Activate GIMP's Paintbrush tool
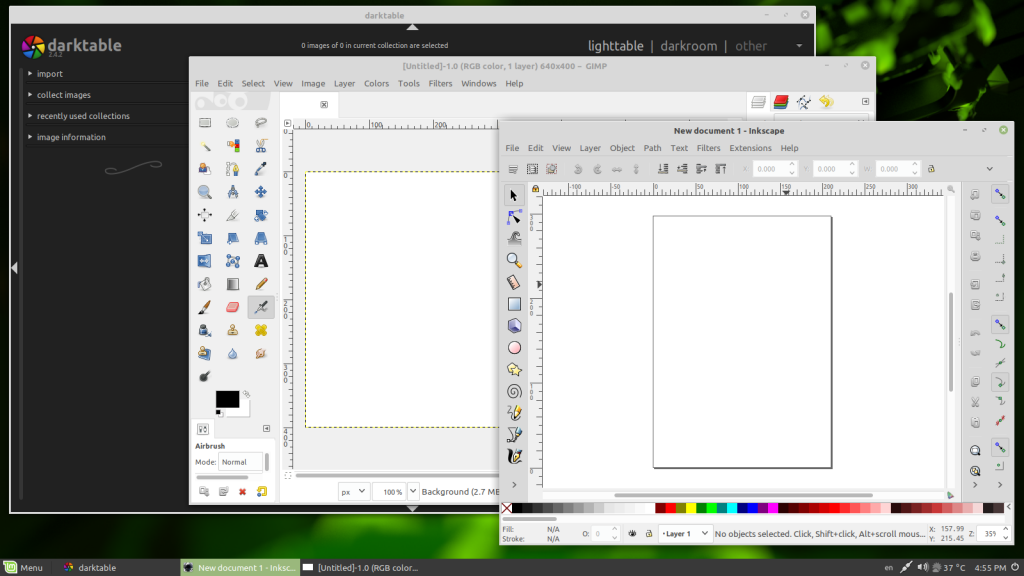Screen dimensions: 1024x576 [205, 306]
